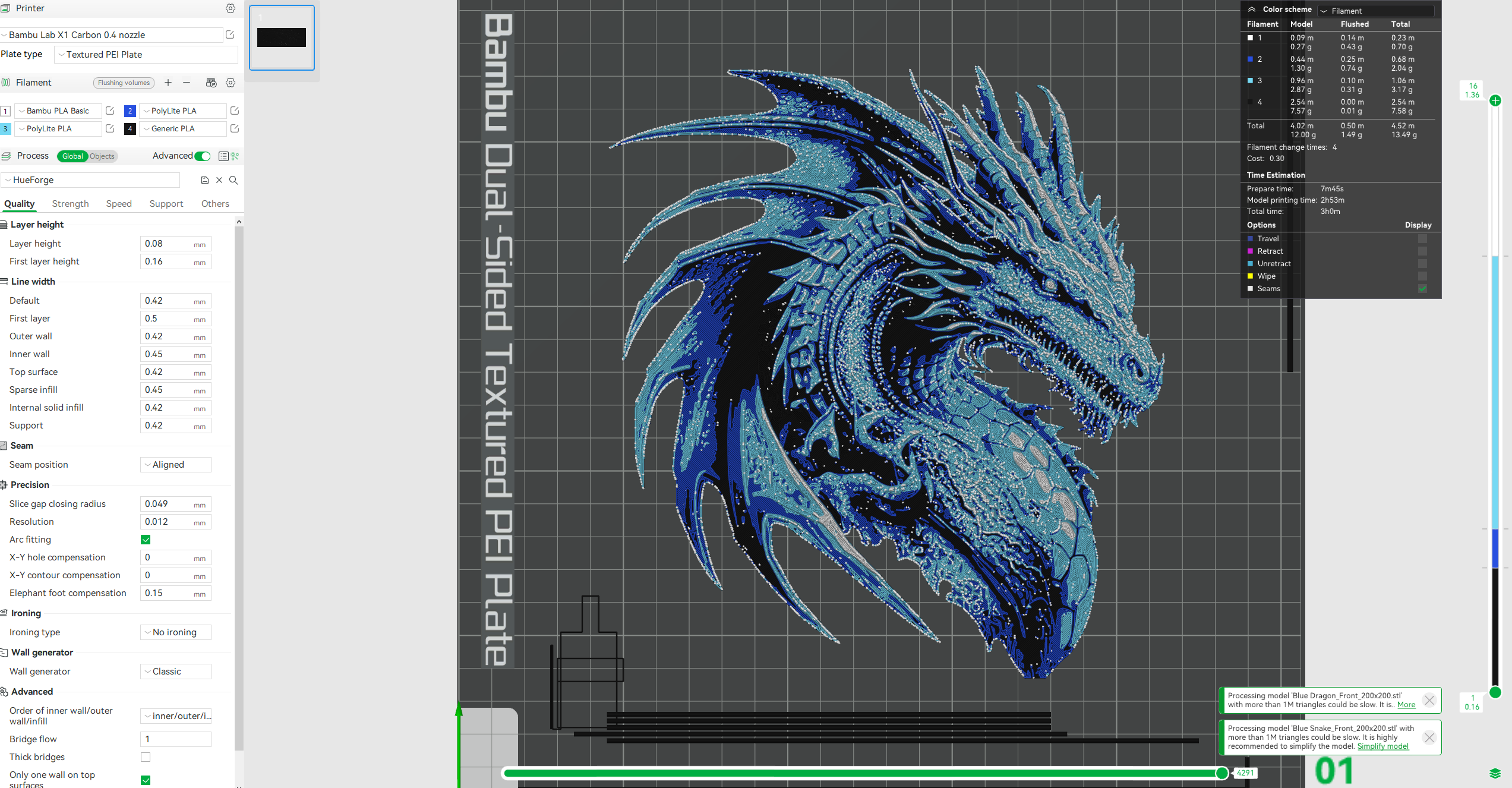Open filament settings with the gear icon
1512x788 pixels.
[x=231, y=83]
